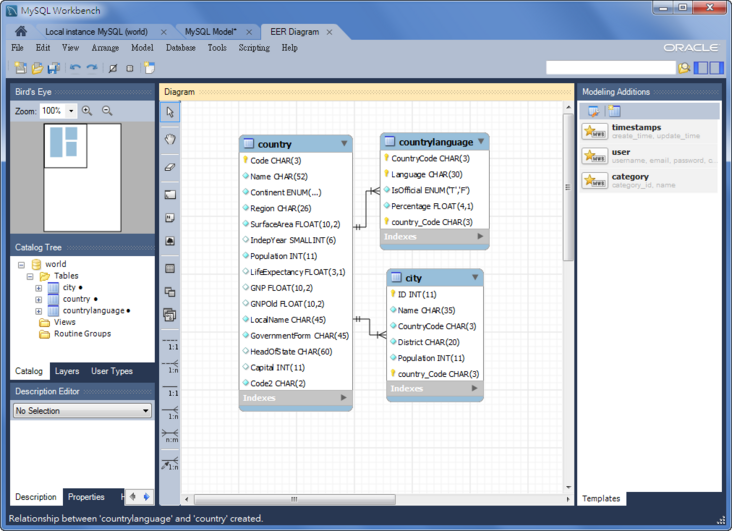
Task: Expand Indexes section of country table
Action: (343, 398)
